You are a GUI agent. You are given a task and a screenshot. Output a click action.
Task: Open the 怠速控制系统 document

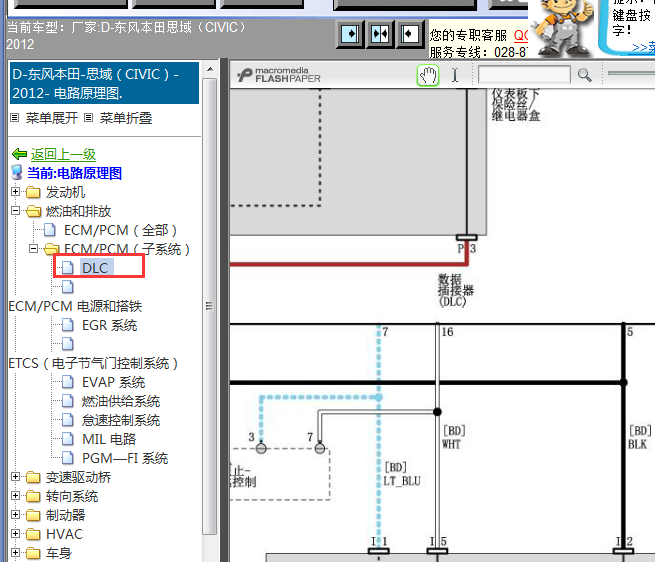(x=121, y=420)
